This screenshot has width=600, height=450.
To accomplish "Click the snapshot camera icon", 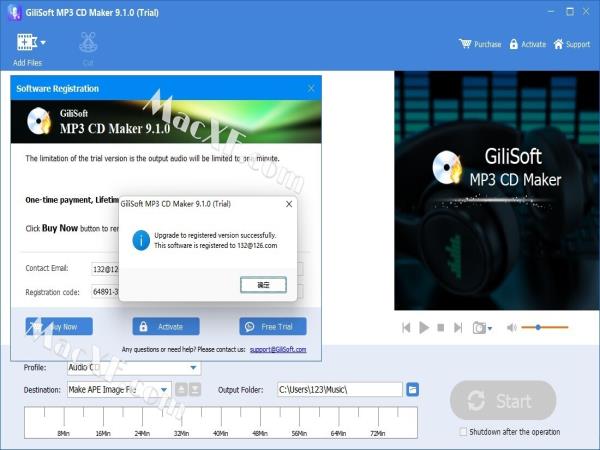I will 479,327.
